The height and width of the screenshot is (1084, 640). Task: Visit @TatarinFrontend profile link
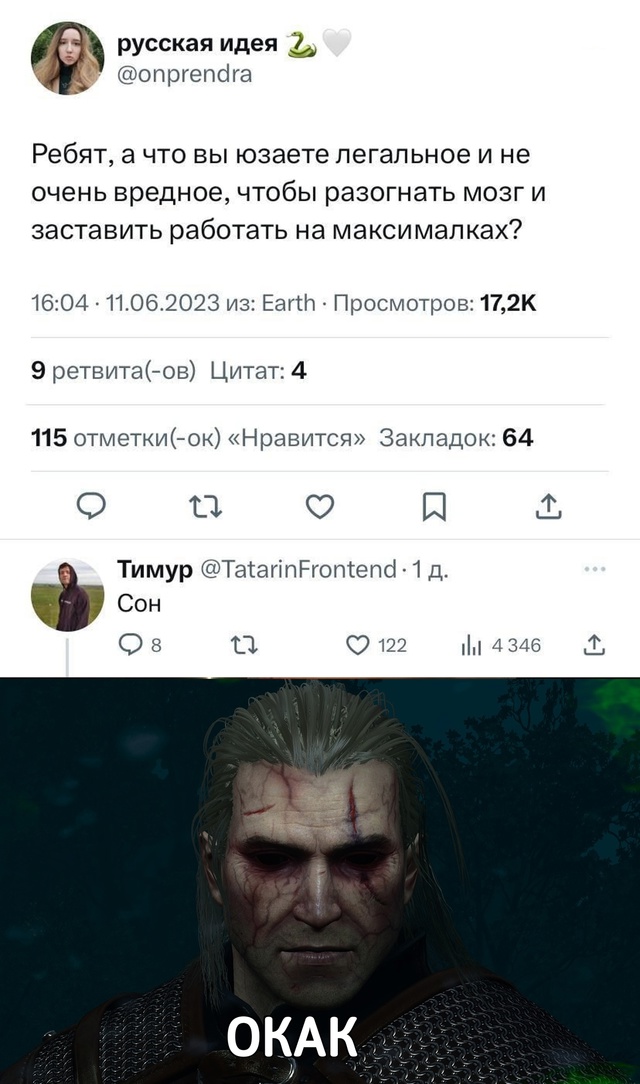(298, 569)
